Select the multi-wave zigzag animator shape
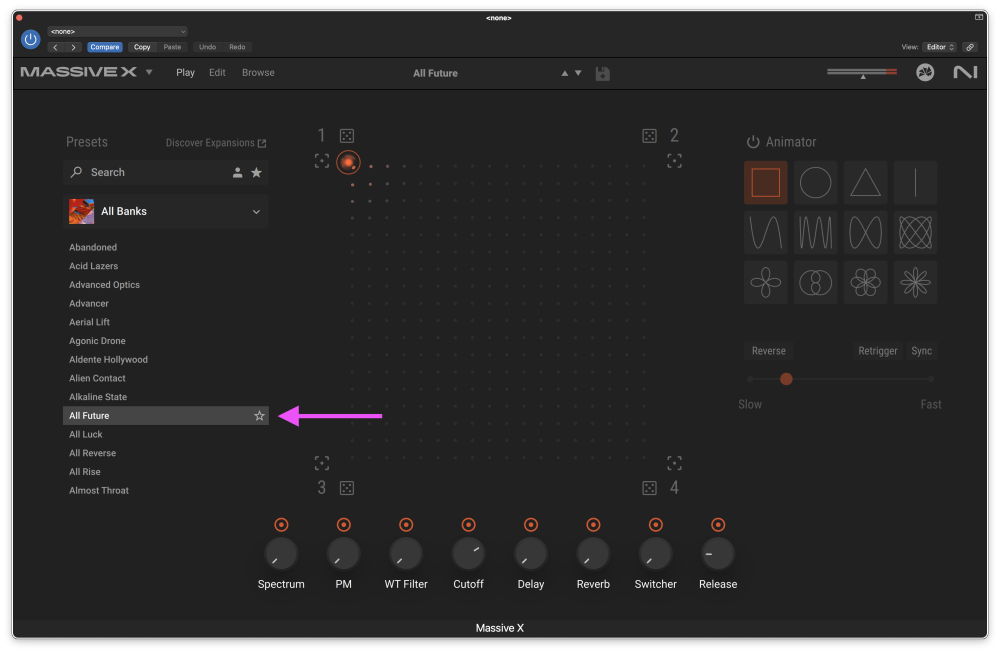 [815, 232]
